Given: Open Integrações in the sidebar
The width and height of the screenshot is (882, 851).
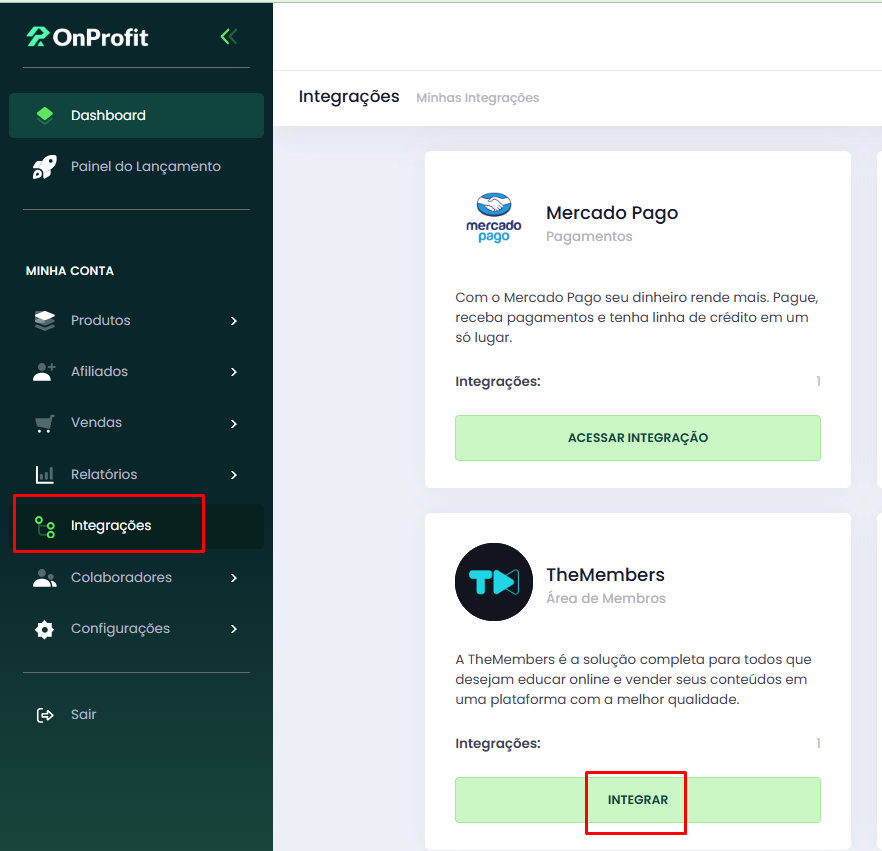Looking at the screenshot, I should click(x=136, y=525).
